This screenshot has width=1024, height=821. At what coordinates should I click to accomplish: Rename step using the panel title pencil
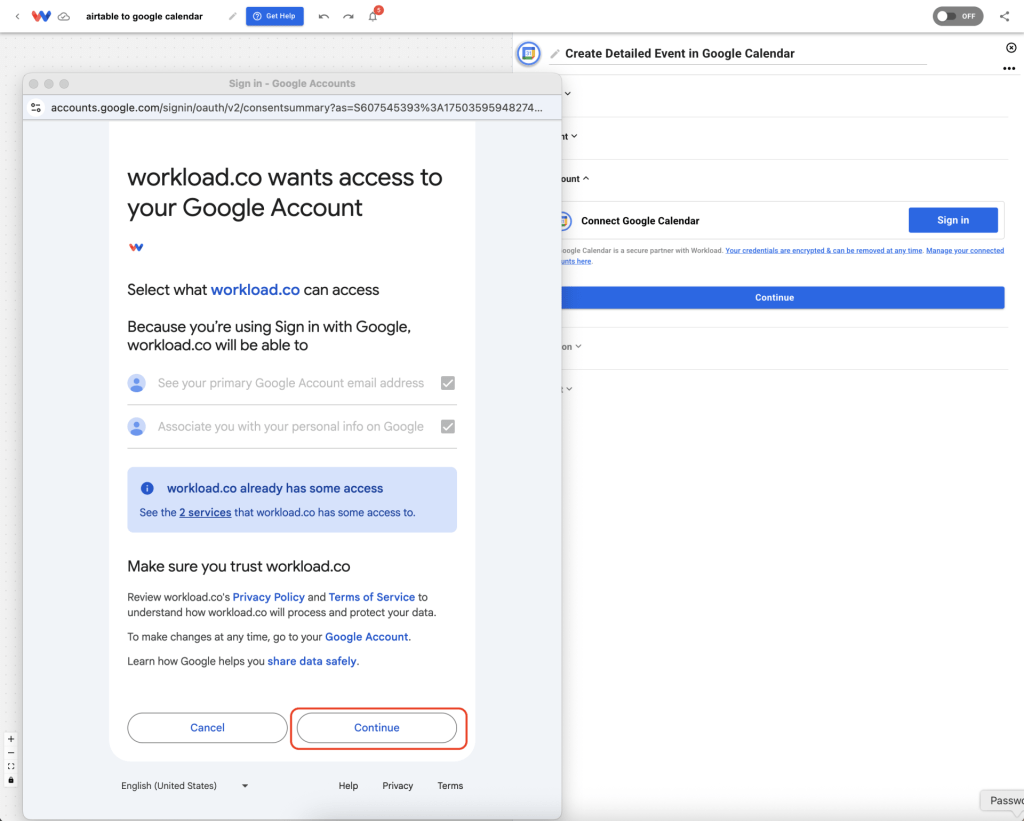pyautogui.click(x=555, y=54)
